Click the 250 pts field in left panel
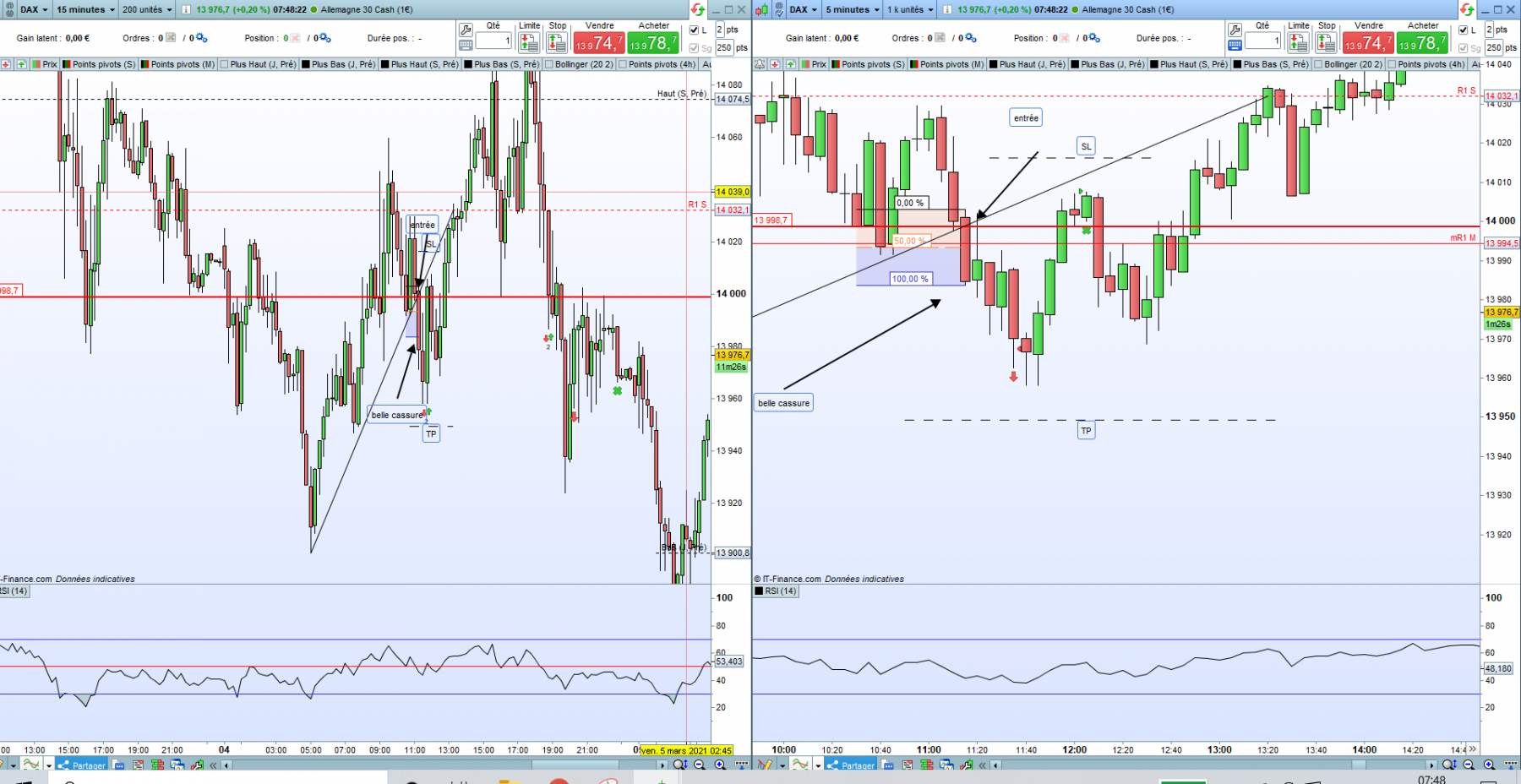 724,47
